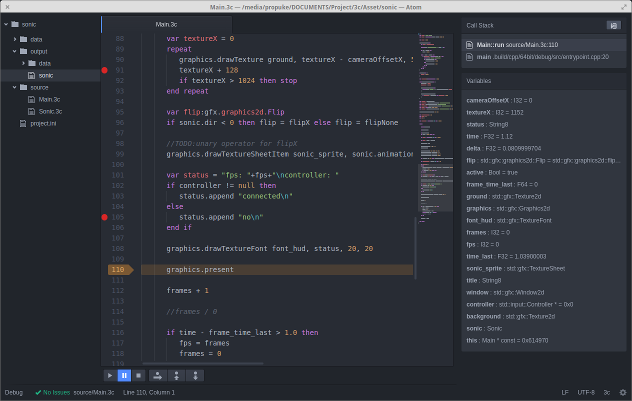Select the Main::run stack frame
The image size is (632, 401).
coord(544,45)
